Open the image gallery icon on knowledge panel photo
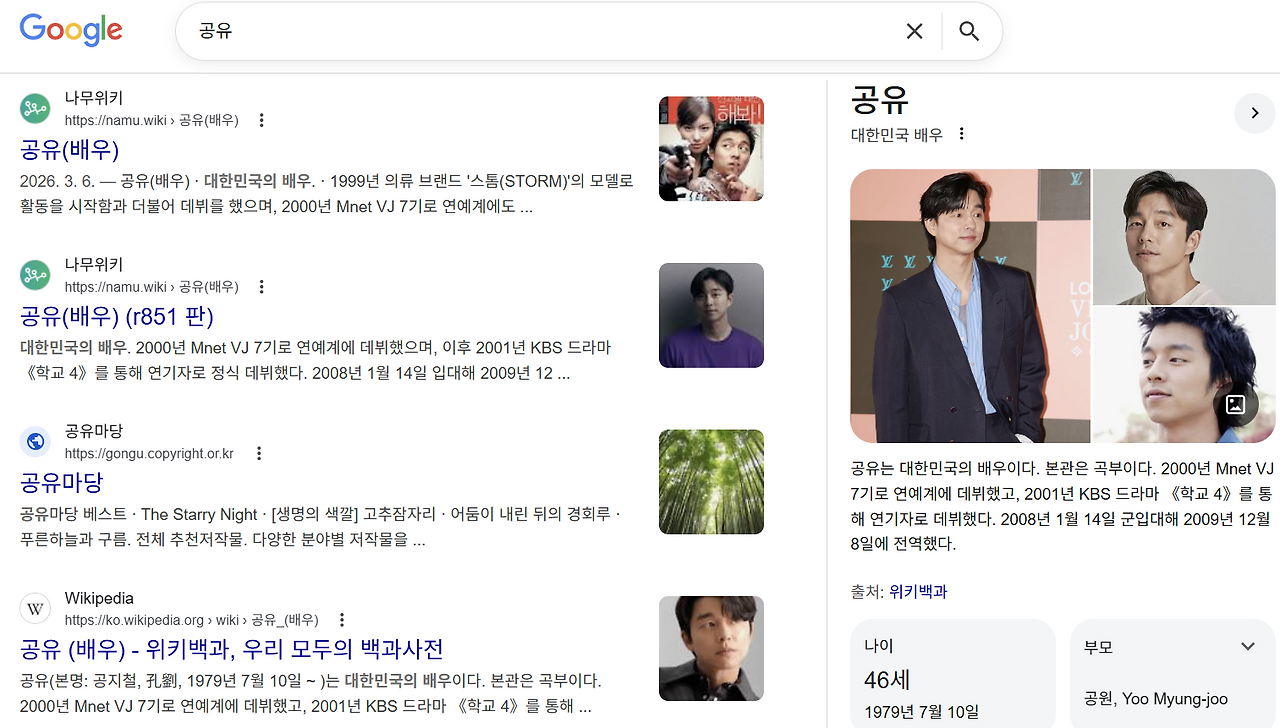Image resolution: width=1280 pixels, height=728 pixels. click(x=1235, y=404)
